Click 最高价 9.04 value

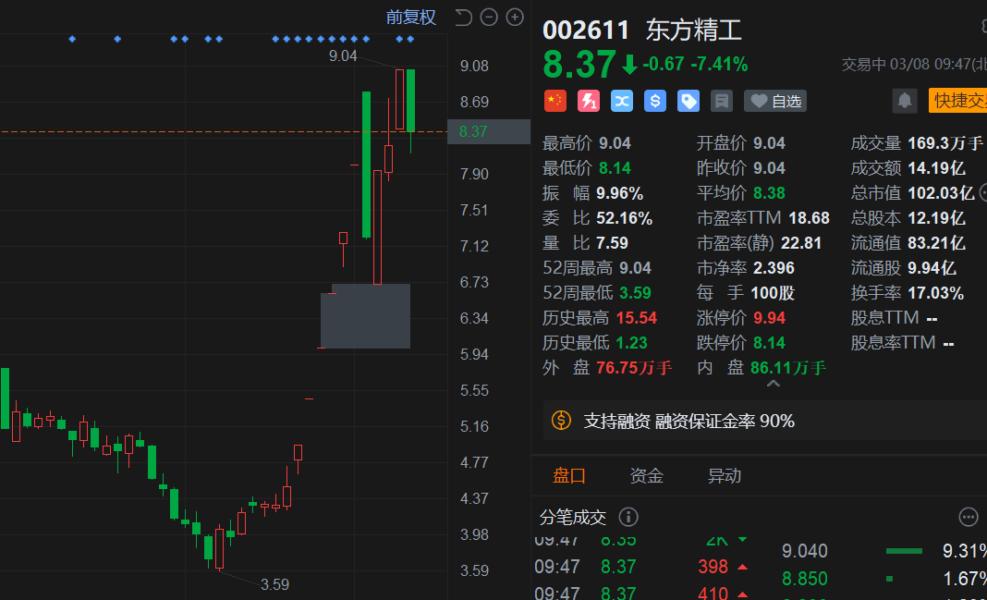pyautogui.click(x=614, y=144)
